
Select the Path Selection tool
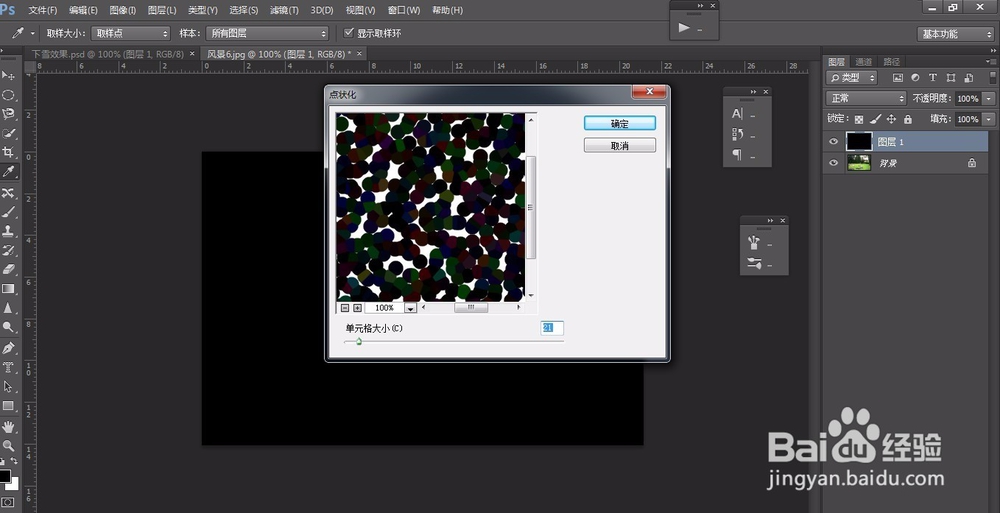8,387
